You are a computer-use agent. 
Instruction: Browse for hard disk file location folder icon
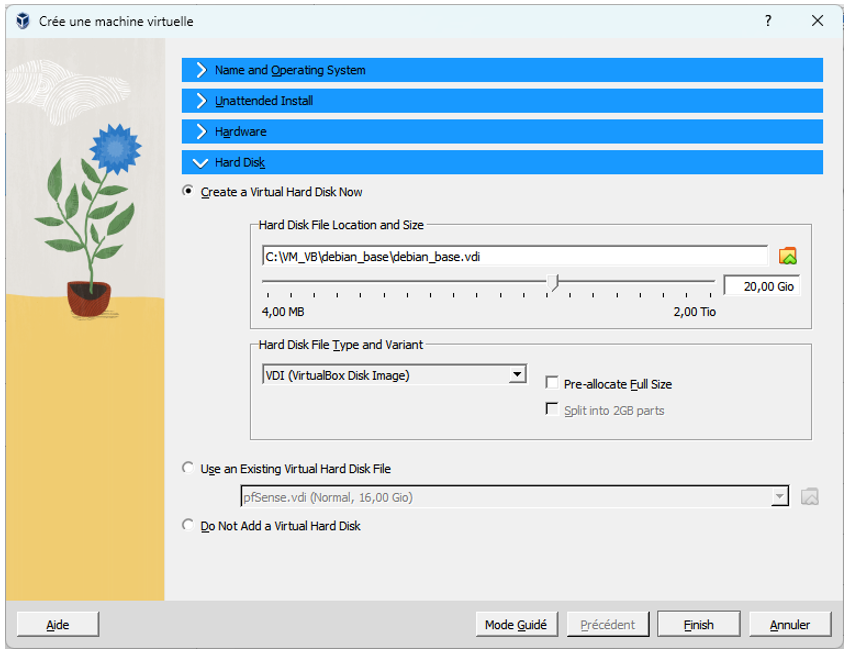pos(787,256)
